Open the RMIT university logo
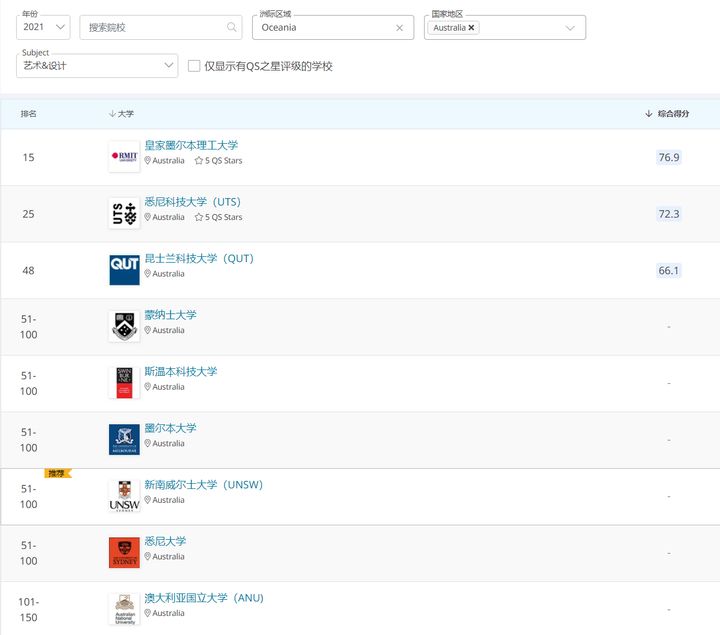Image resolution: width=720 pixels, height=635 pixels. tap(124, 157)
